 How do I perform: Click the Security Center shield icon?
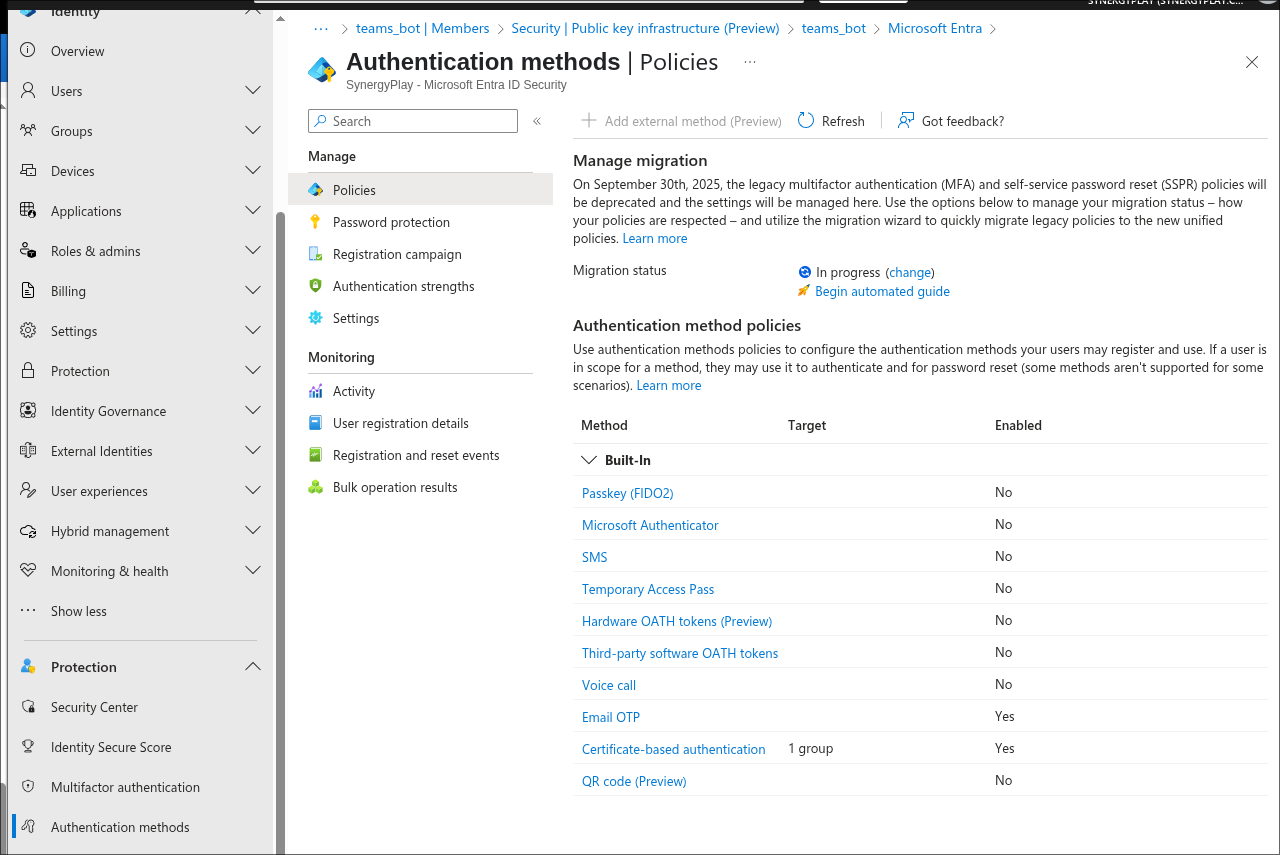[x=29, y=707]
